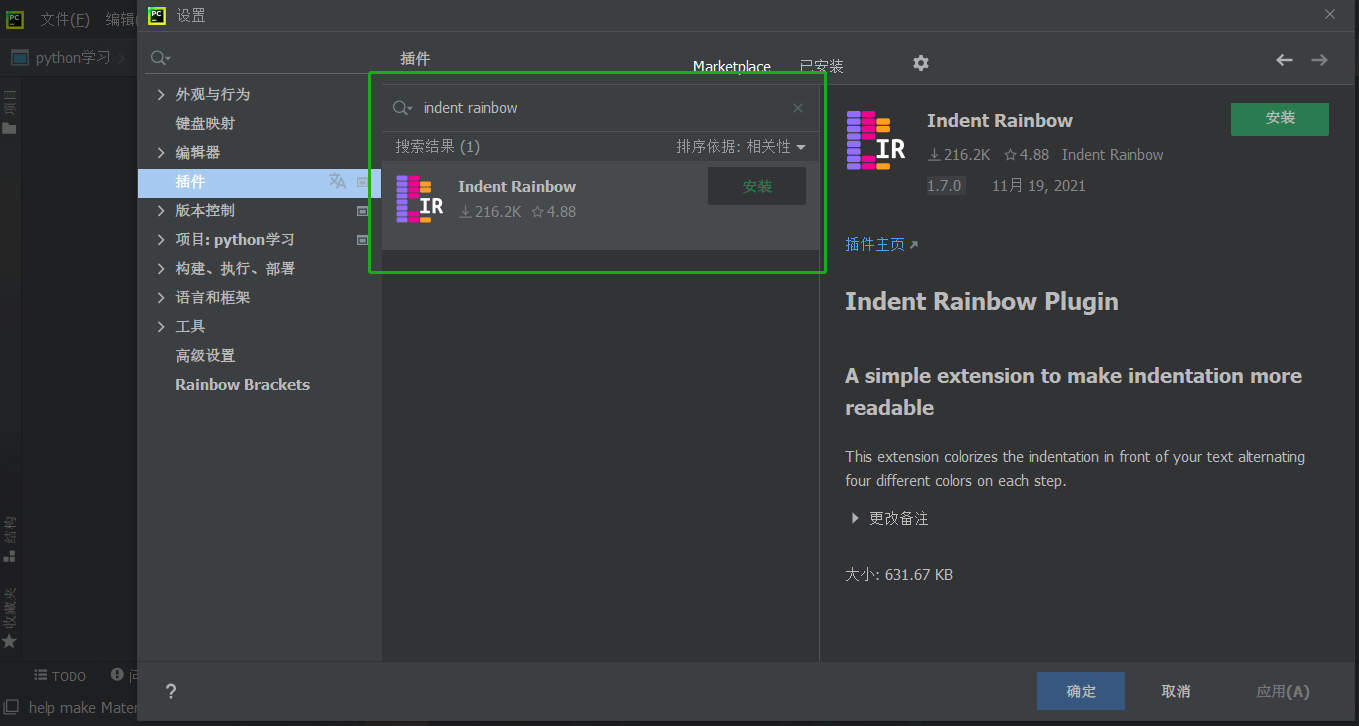
Task: Click the plugin settings gear icon
Action: coord(921,63)
